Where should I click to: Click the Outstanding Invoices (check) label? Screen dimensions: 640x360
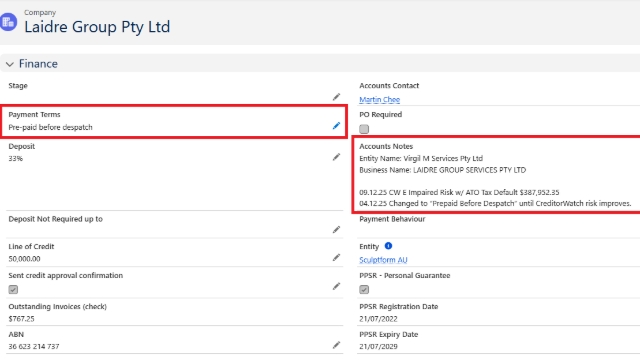click(58, 307)
